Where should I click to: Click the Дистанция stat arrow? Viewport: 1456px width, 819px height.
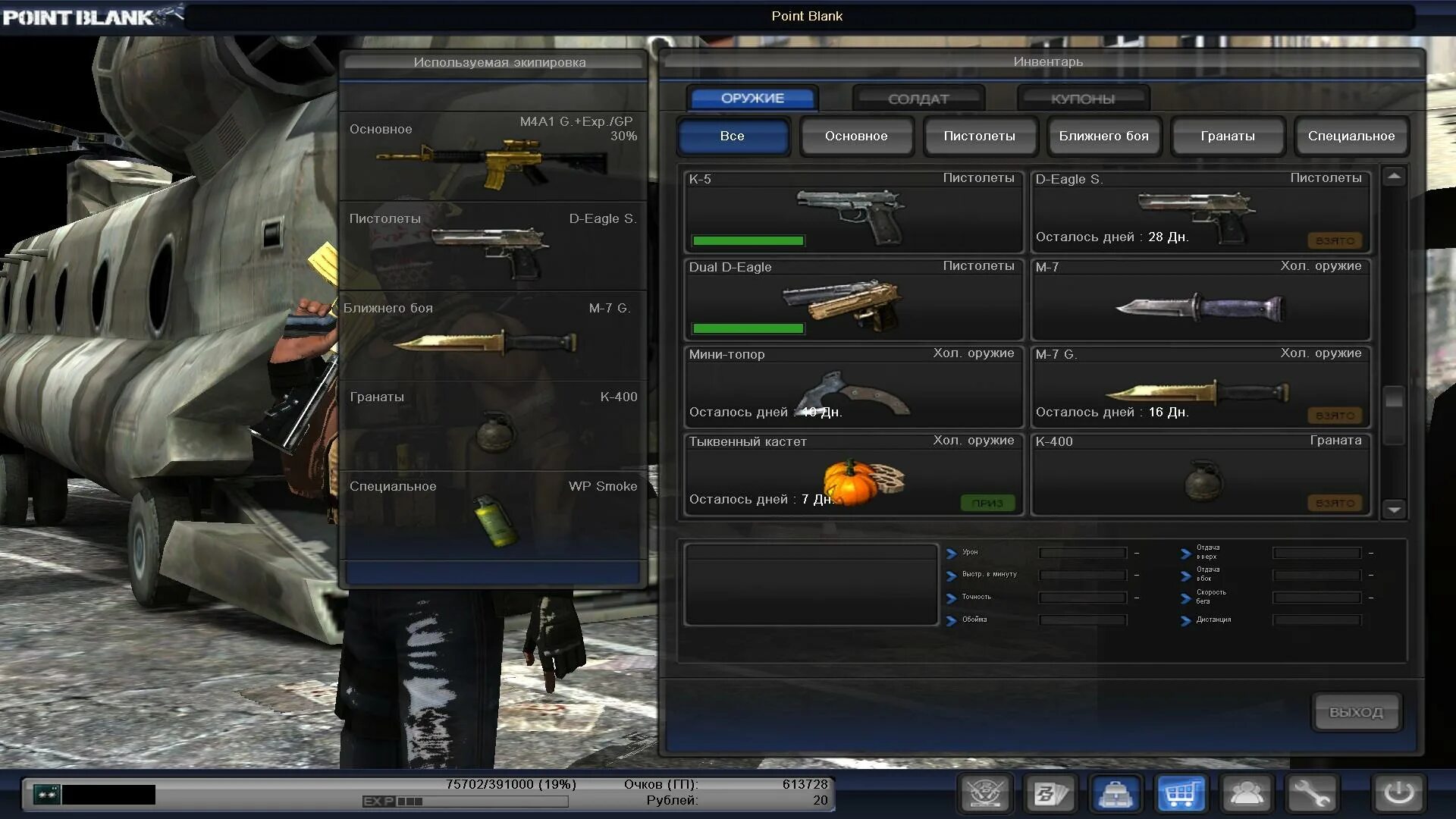1186,621
